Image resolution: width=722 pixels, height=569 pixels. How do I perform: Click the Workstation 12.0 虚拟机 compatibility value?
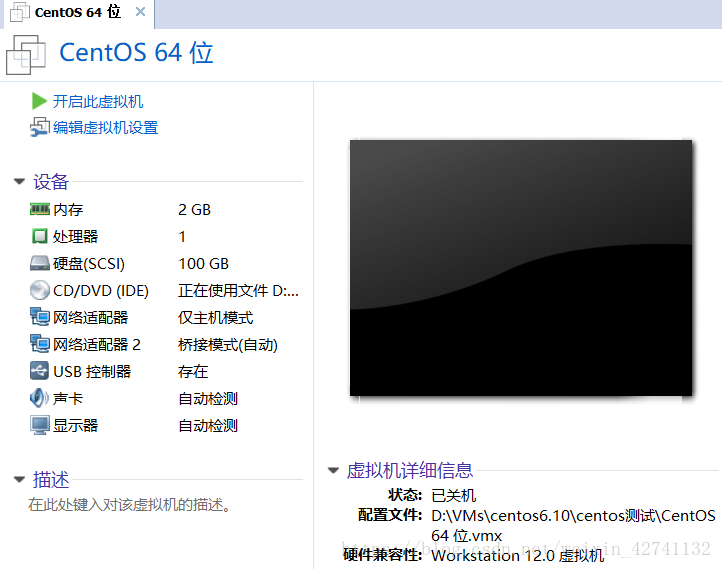point(518,555)
